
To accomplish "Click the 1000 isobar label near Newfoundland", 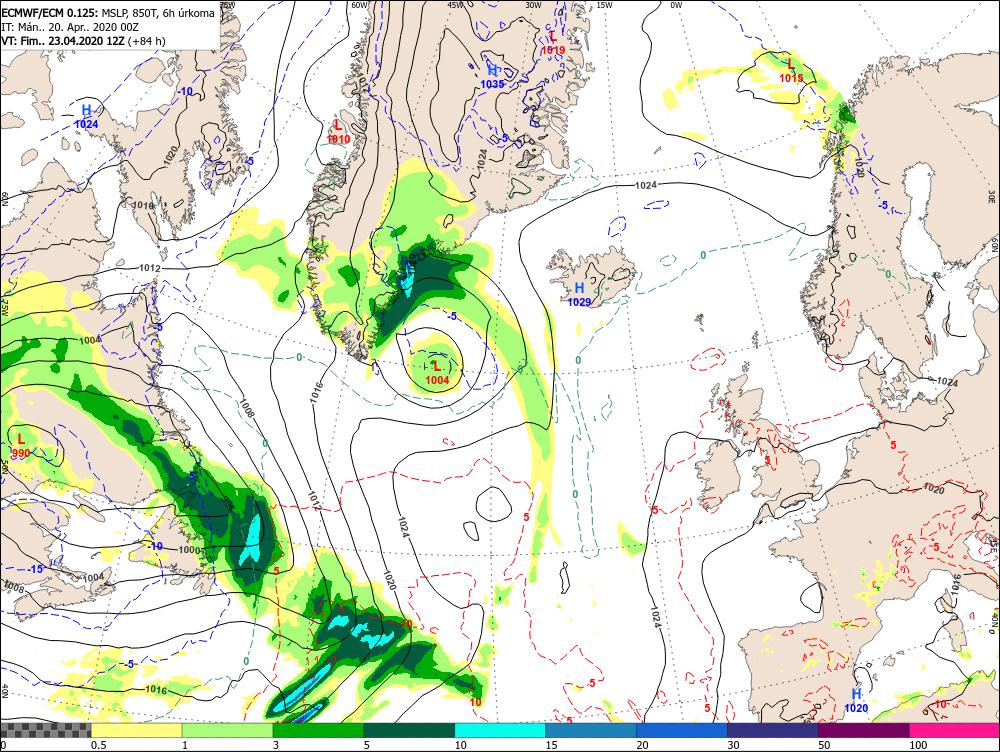I will tap(190, 550).
